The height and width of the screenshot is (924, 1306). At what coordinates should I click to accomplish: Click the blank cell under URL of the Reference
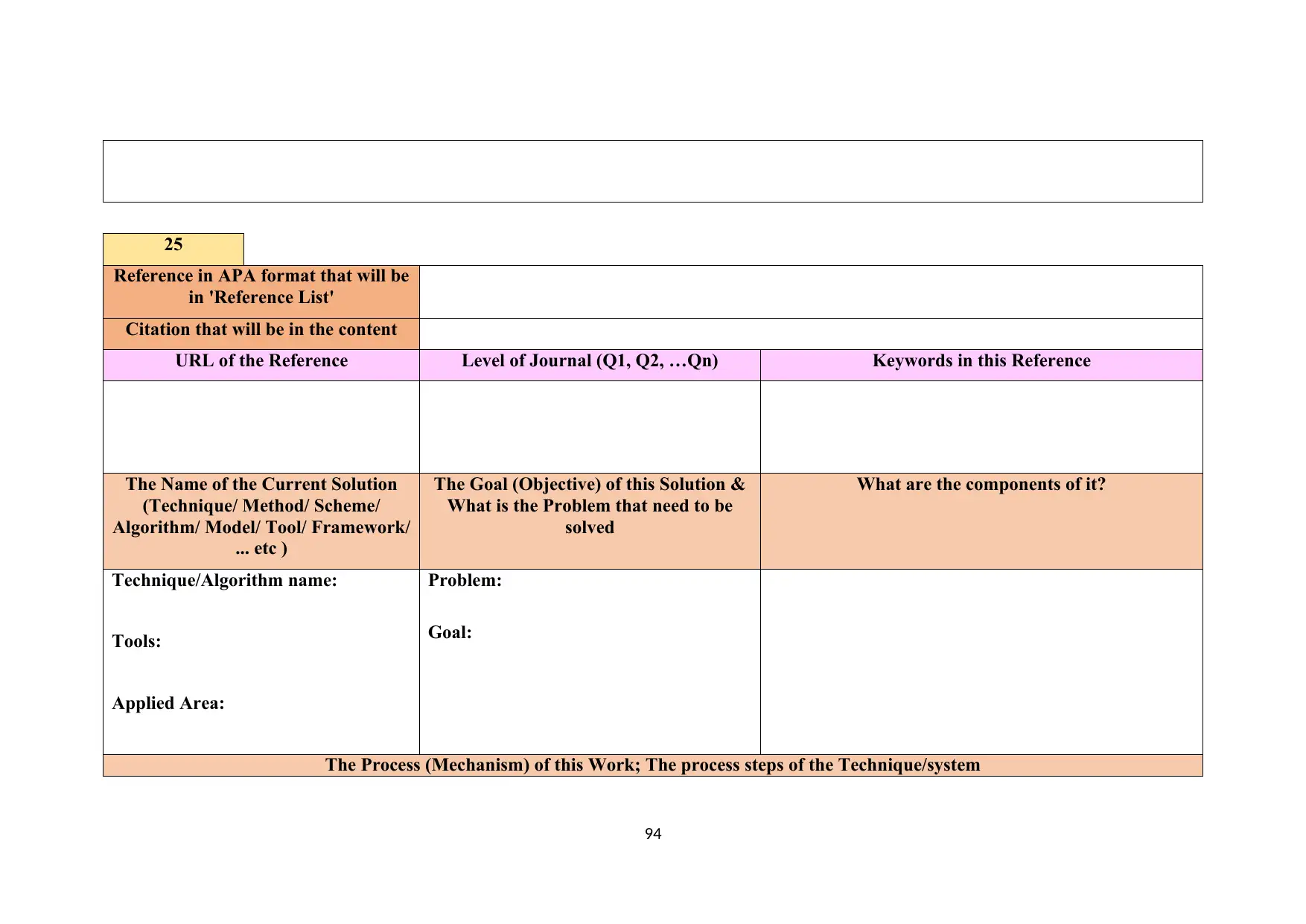pos(261,427)
